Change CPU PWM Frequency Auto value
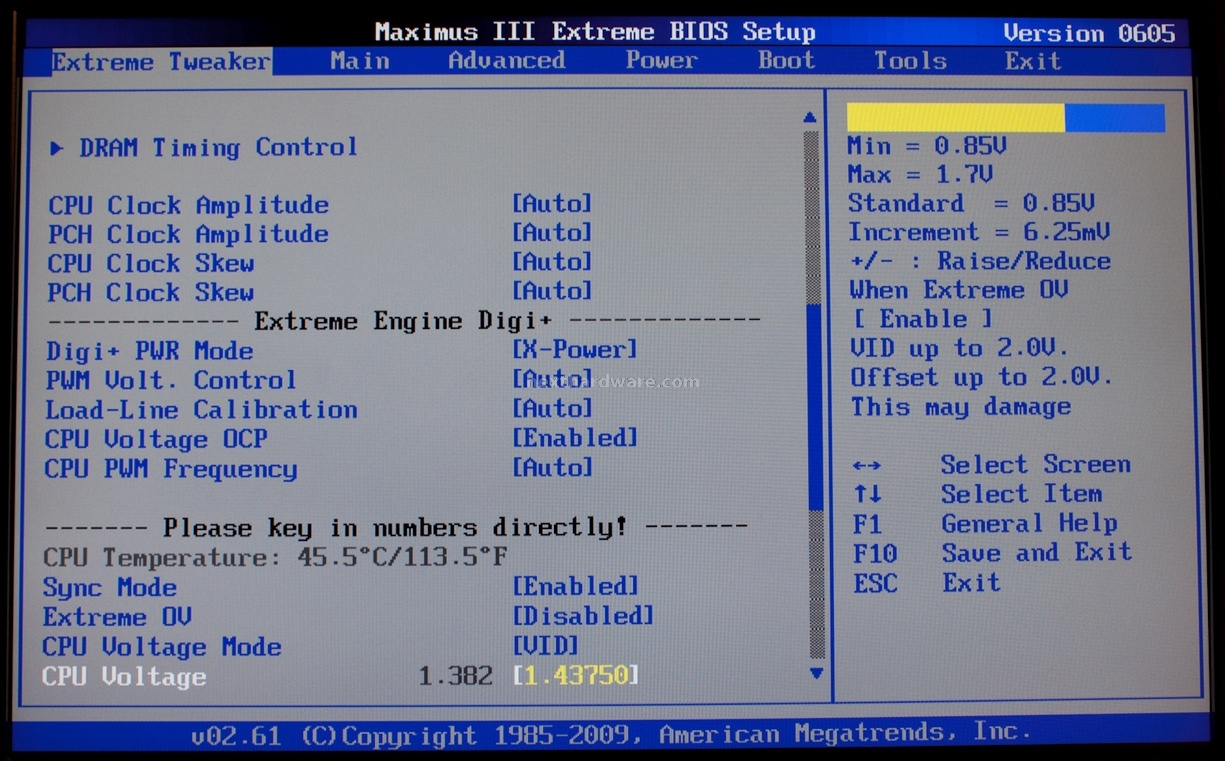This screenshot has height=761, width=1225. tap(552, 467)
